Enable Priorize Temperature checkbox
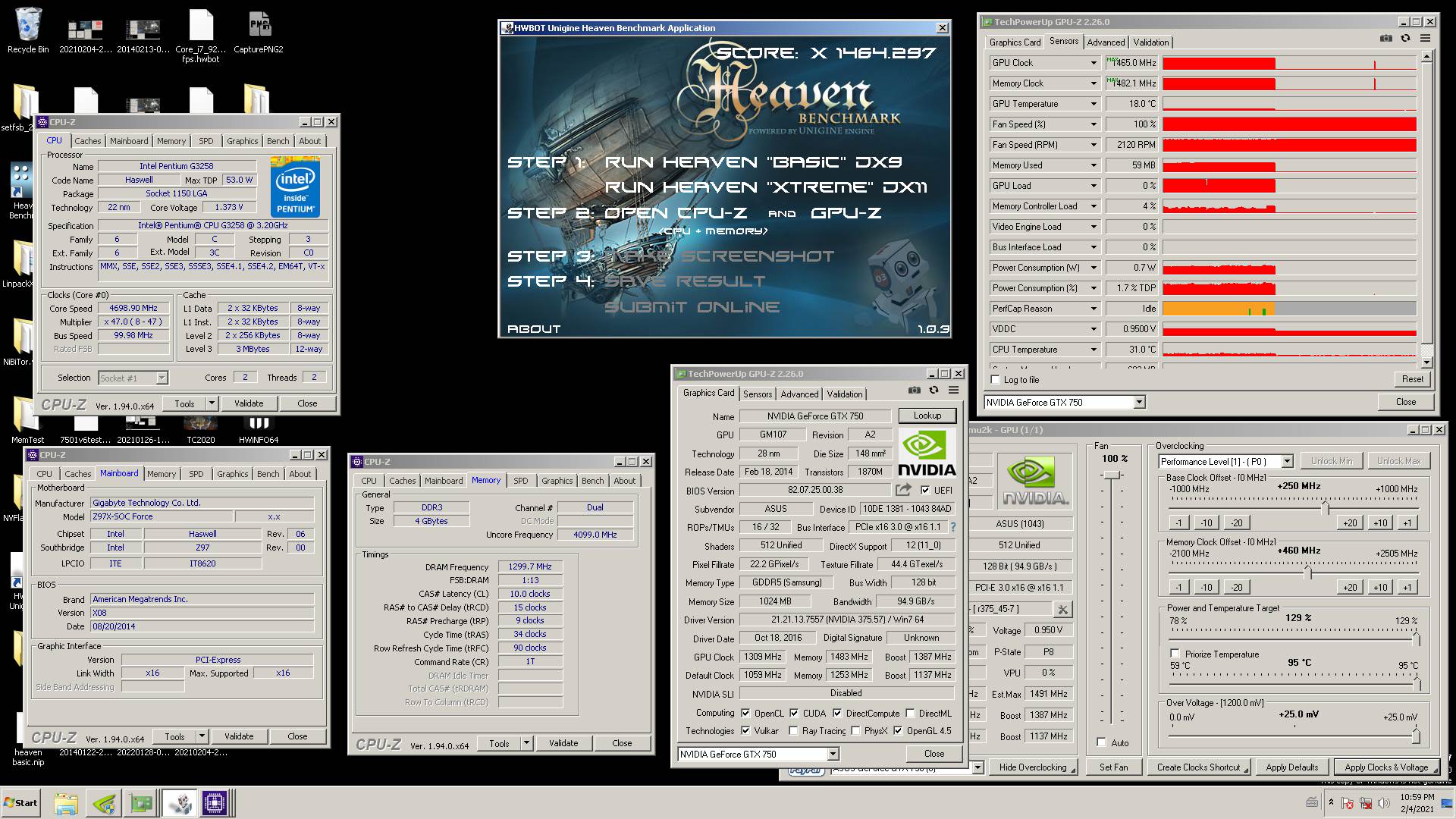 pos(1175,654)
